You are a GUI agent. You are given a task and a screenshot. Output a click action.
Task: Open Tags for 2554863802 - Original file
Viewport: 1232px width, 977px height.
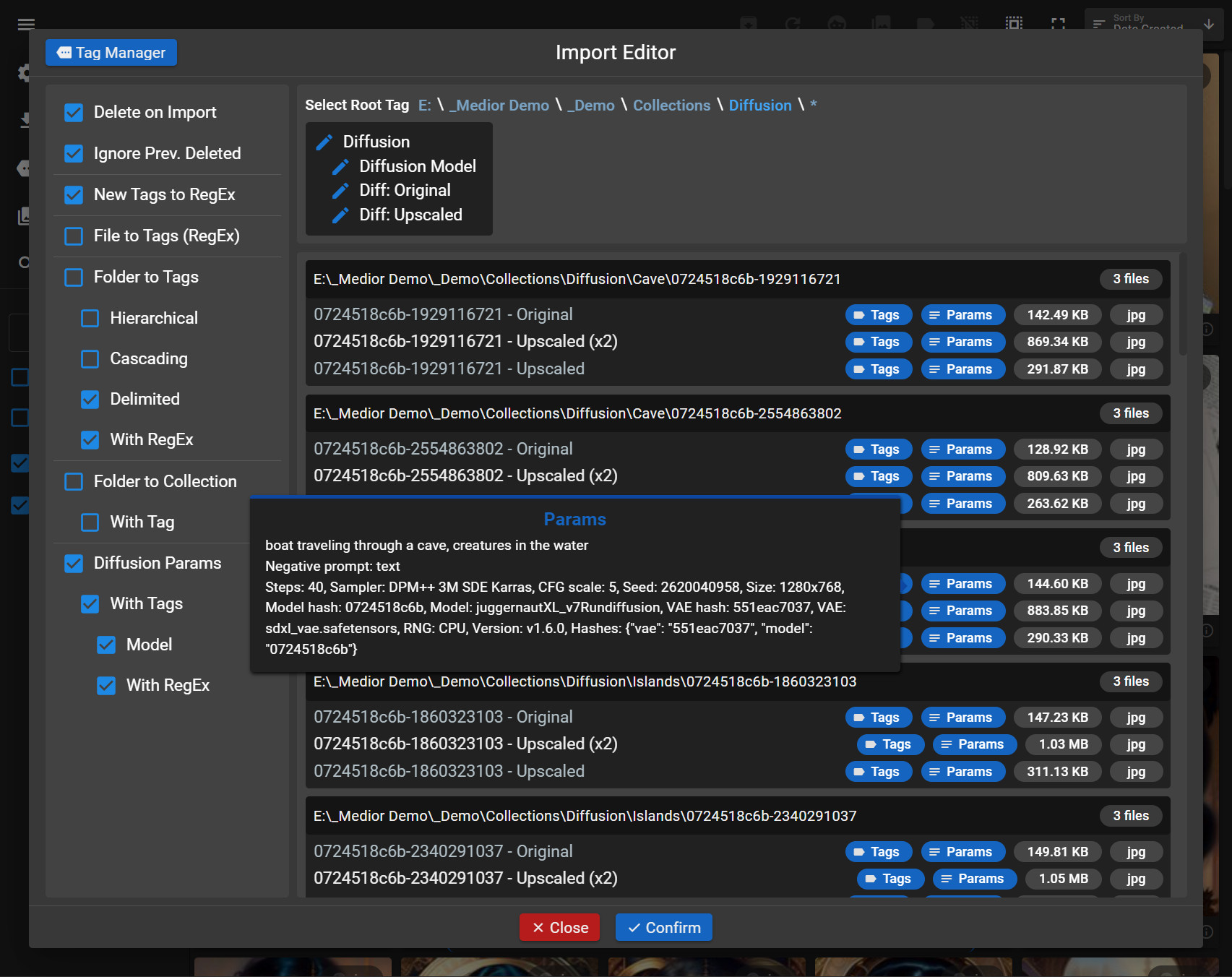tap(879, 449)
